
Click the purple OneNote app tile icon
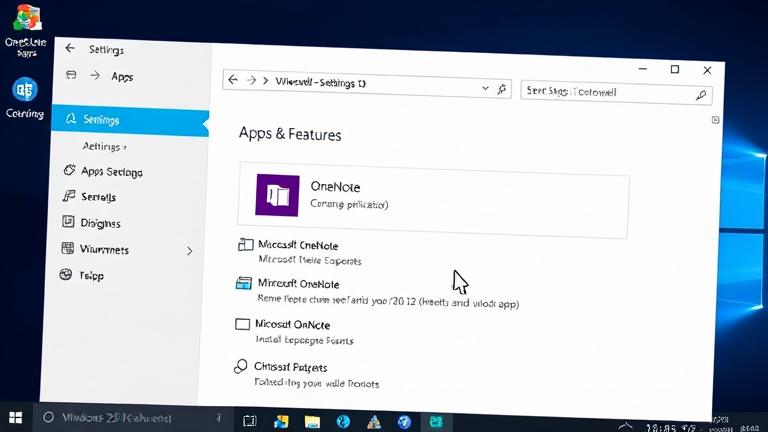click(x=277, y=195)
